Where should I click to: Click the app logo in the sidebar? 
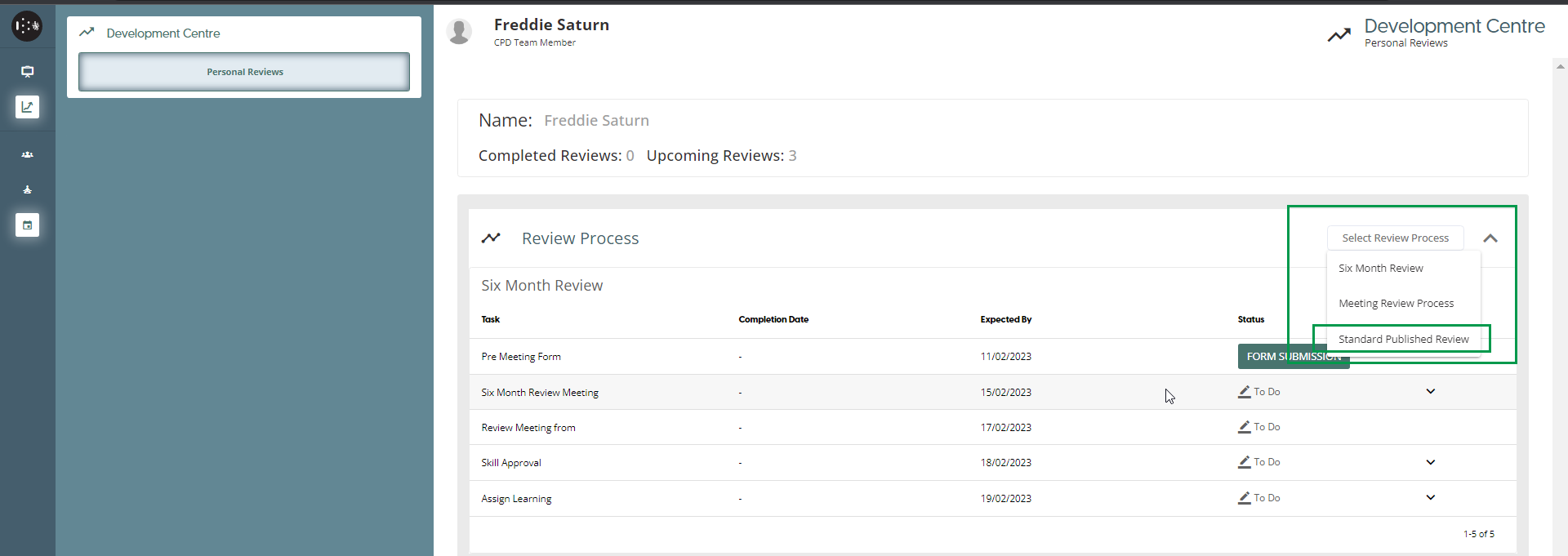click(27, 26)
